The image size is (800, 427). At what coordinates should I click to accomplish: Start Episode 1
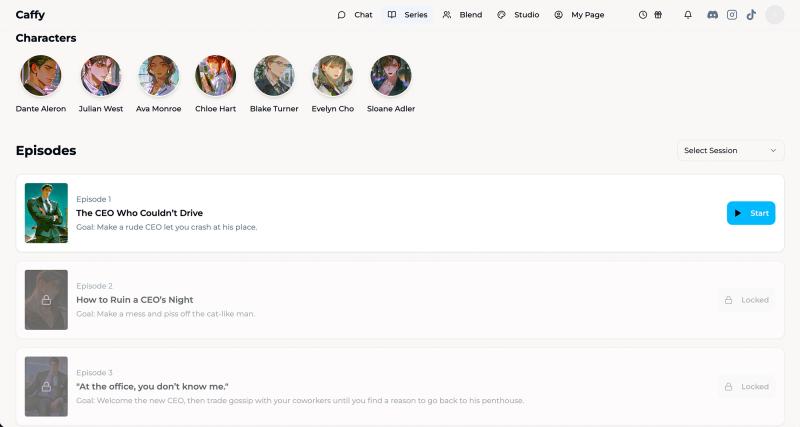[x=750, y=213]
